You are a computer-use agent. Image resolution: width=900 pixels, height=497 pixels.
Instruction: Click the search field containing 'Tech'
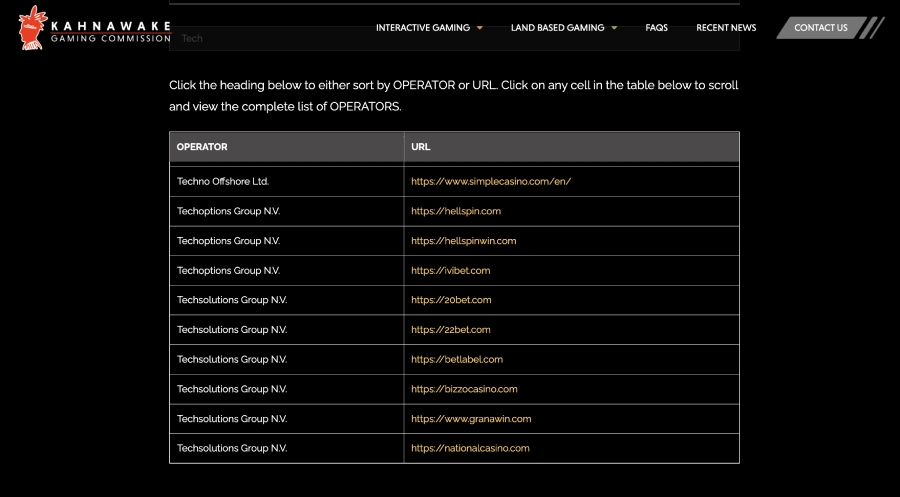(454, 38)
